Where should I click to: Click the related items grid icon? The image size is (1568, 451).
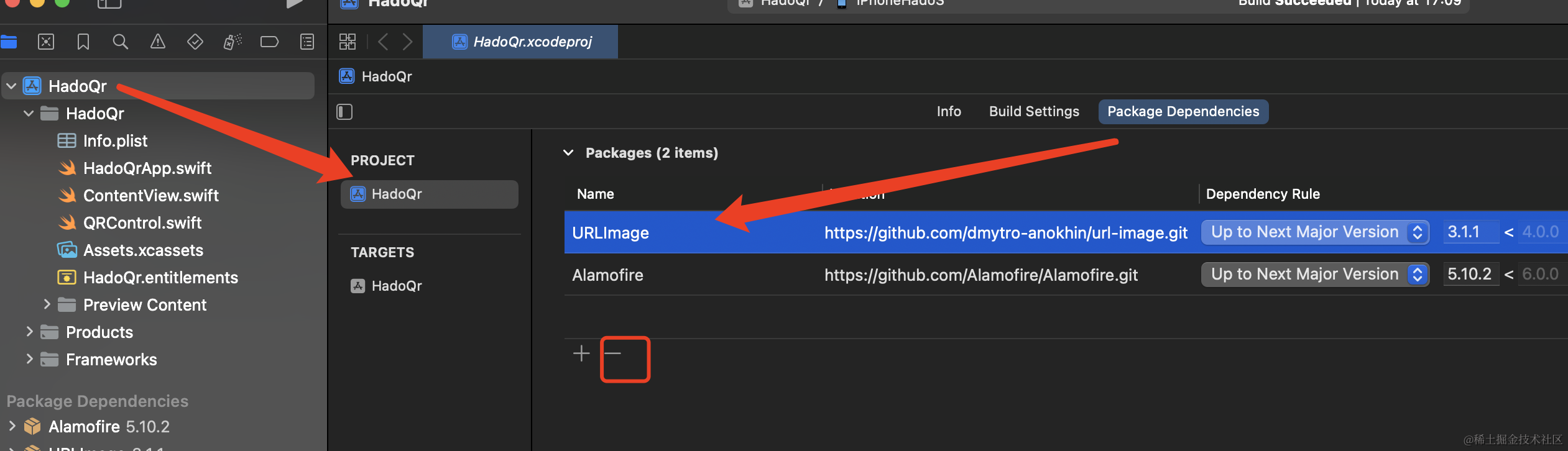[348, 42]
